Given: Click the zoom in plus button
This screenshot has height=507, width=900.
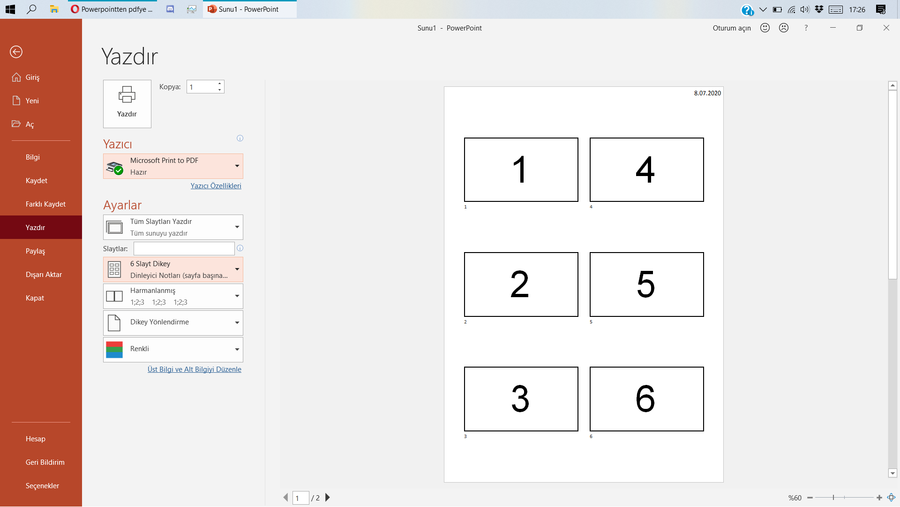Looking at the screenshot, I should click(x=879, y=498).
